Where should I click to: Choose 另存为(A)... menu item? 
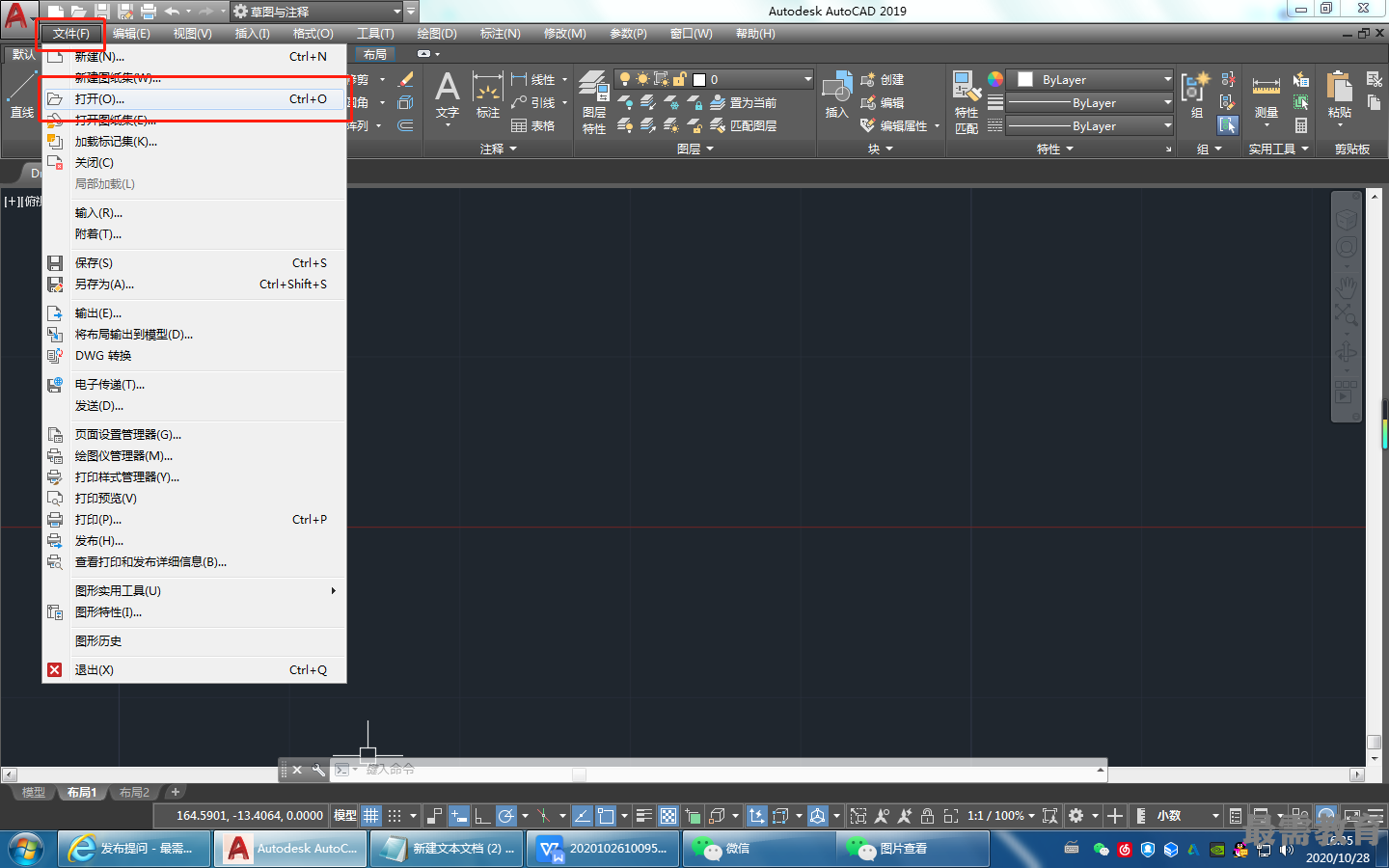point(195,284)
